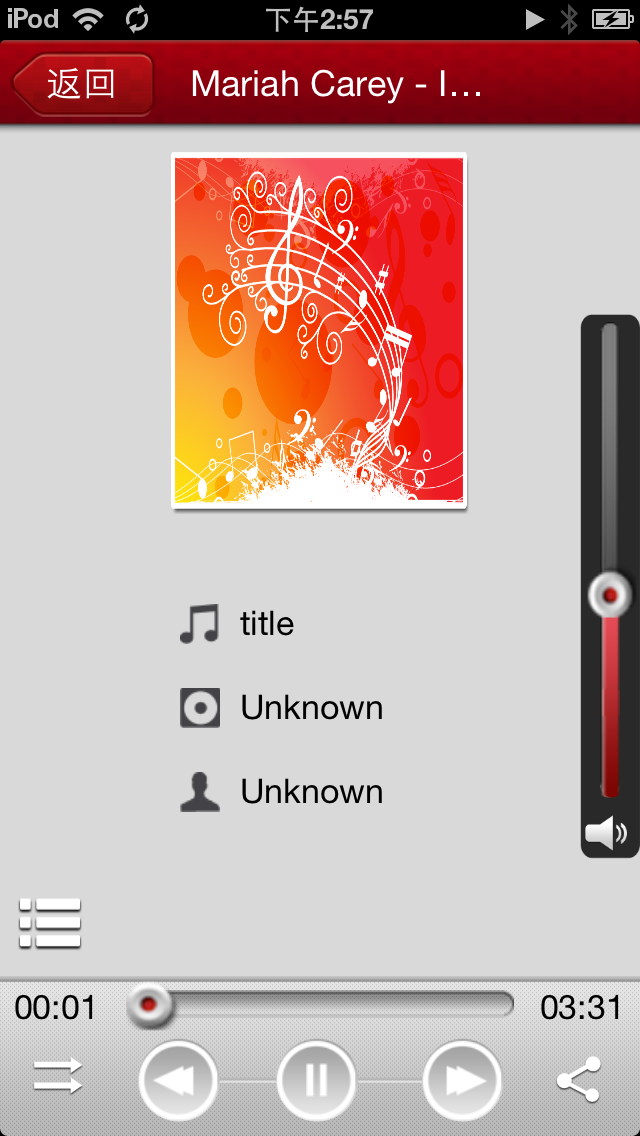Click the album disc icon
The image size is (640, 1136).
(x=199, y=708)
